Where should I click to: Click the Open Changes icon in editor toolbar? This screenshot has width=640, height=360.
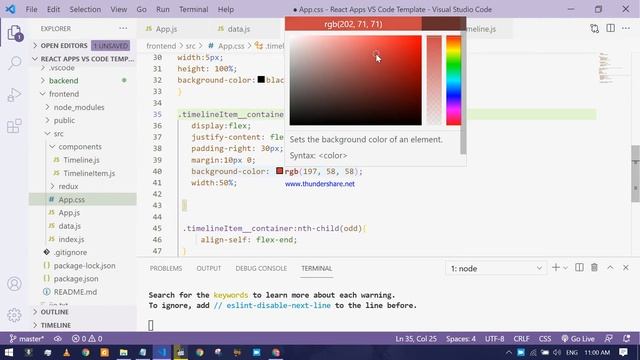pyautogui.click(x=595, y=29)
